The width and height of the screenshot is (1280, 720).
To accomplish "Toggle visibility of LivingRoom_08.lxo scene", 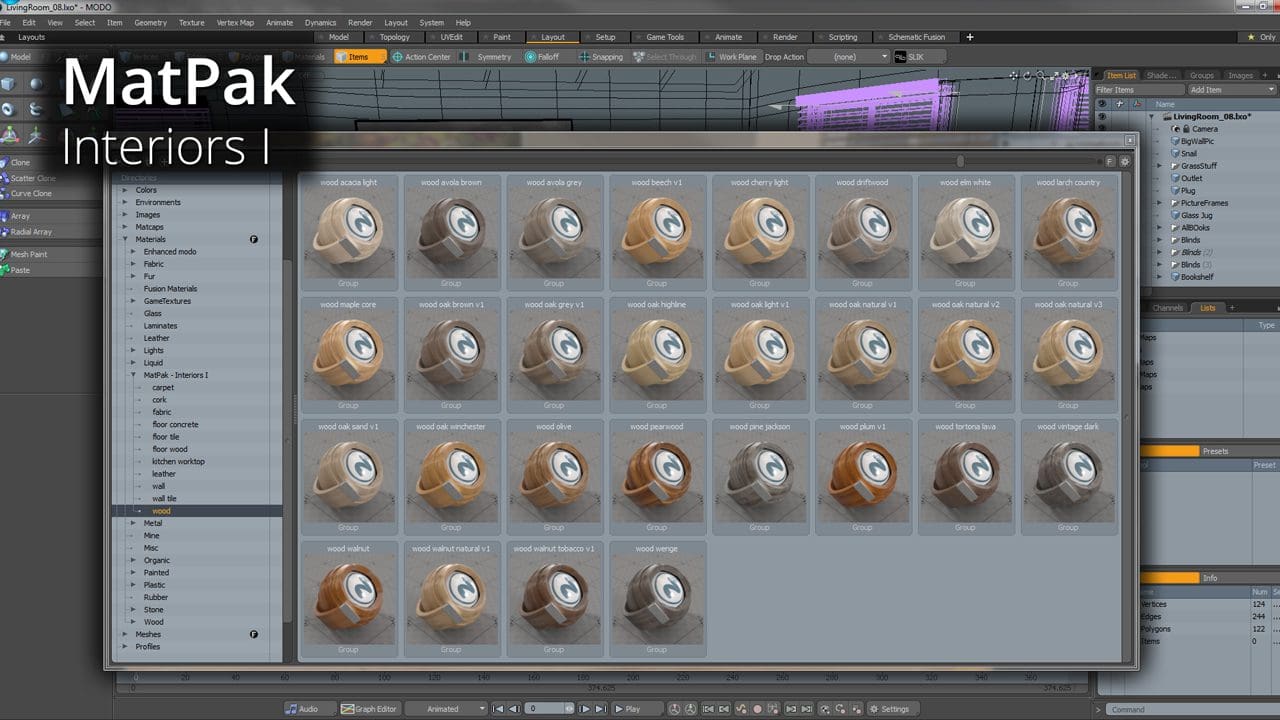I will (1104, 117).
